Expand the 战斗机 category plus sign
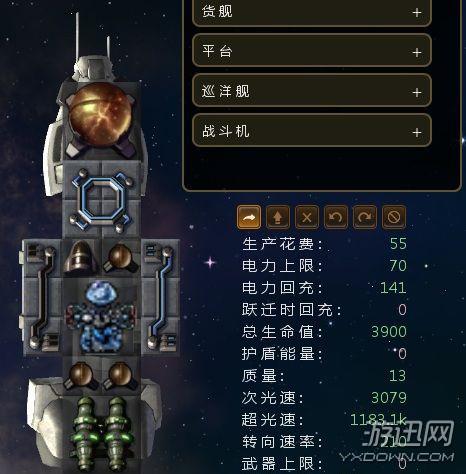 pos(417,133)
